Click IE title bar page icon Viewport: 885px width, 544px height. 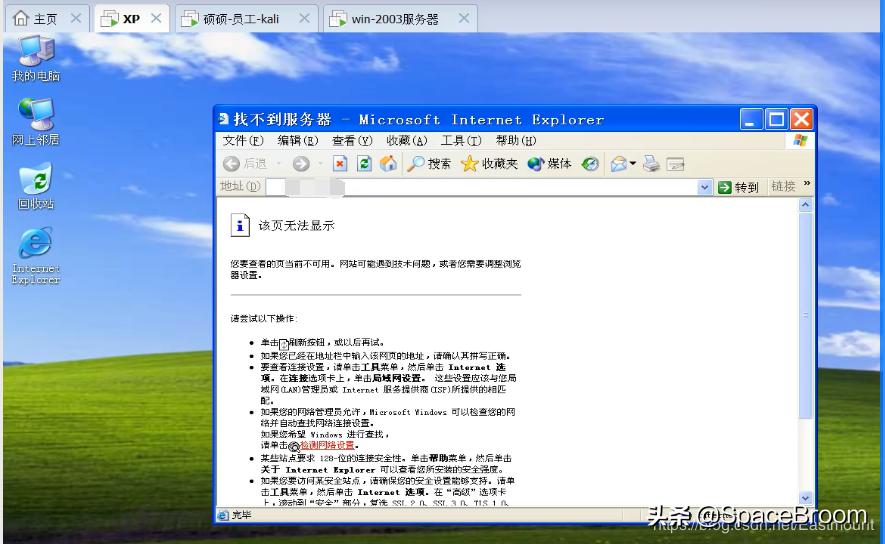point(224,119)
